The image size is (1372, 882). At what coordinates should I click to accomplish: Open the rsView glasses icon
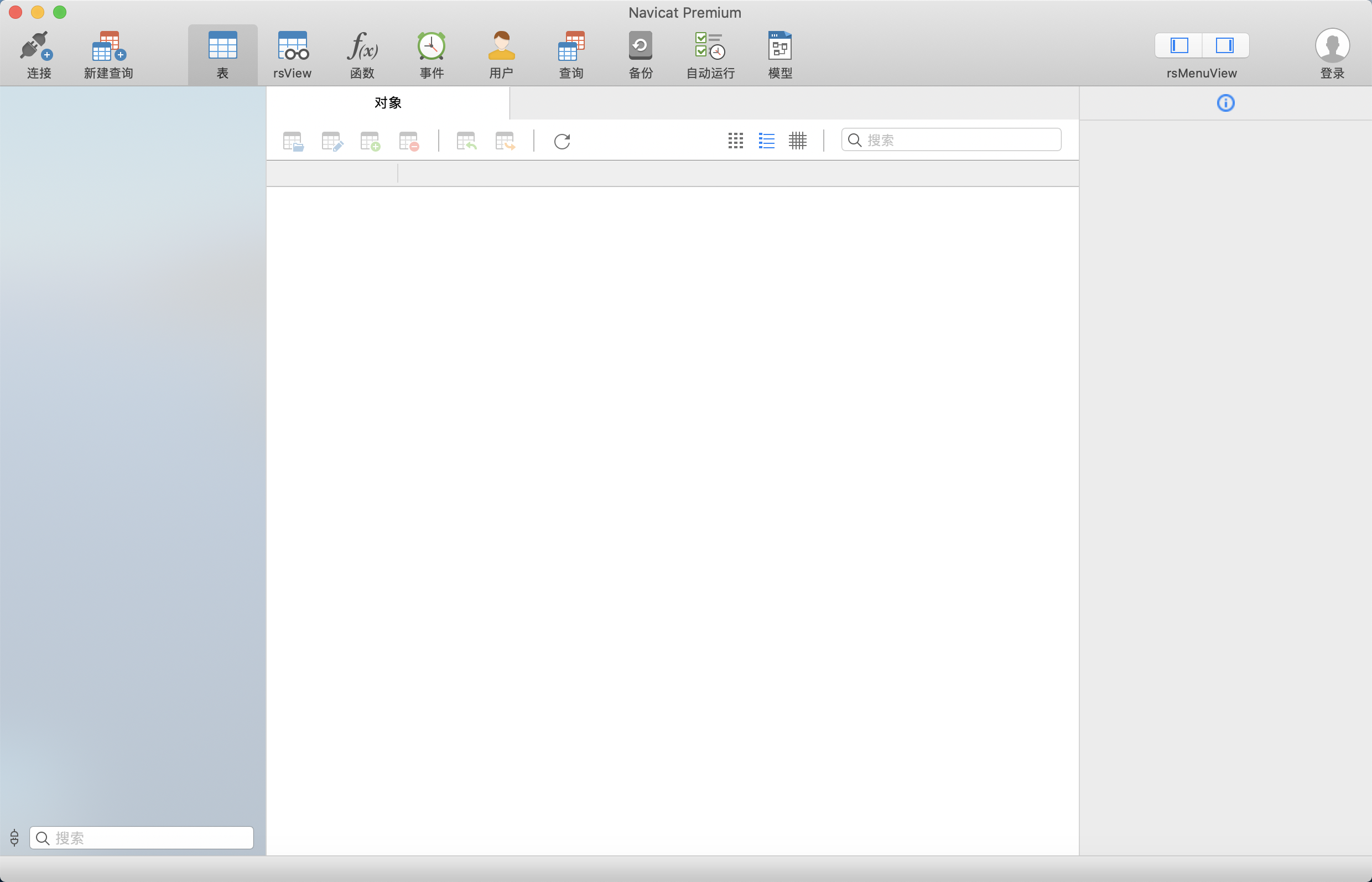pos(292,47)
